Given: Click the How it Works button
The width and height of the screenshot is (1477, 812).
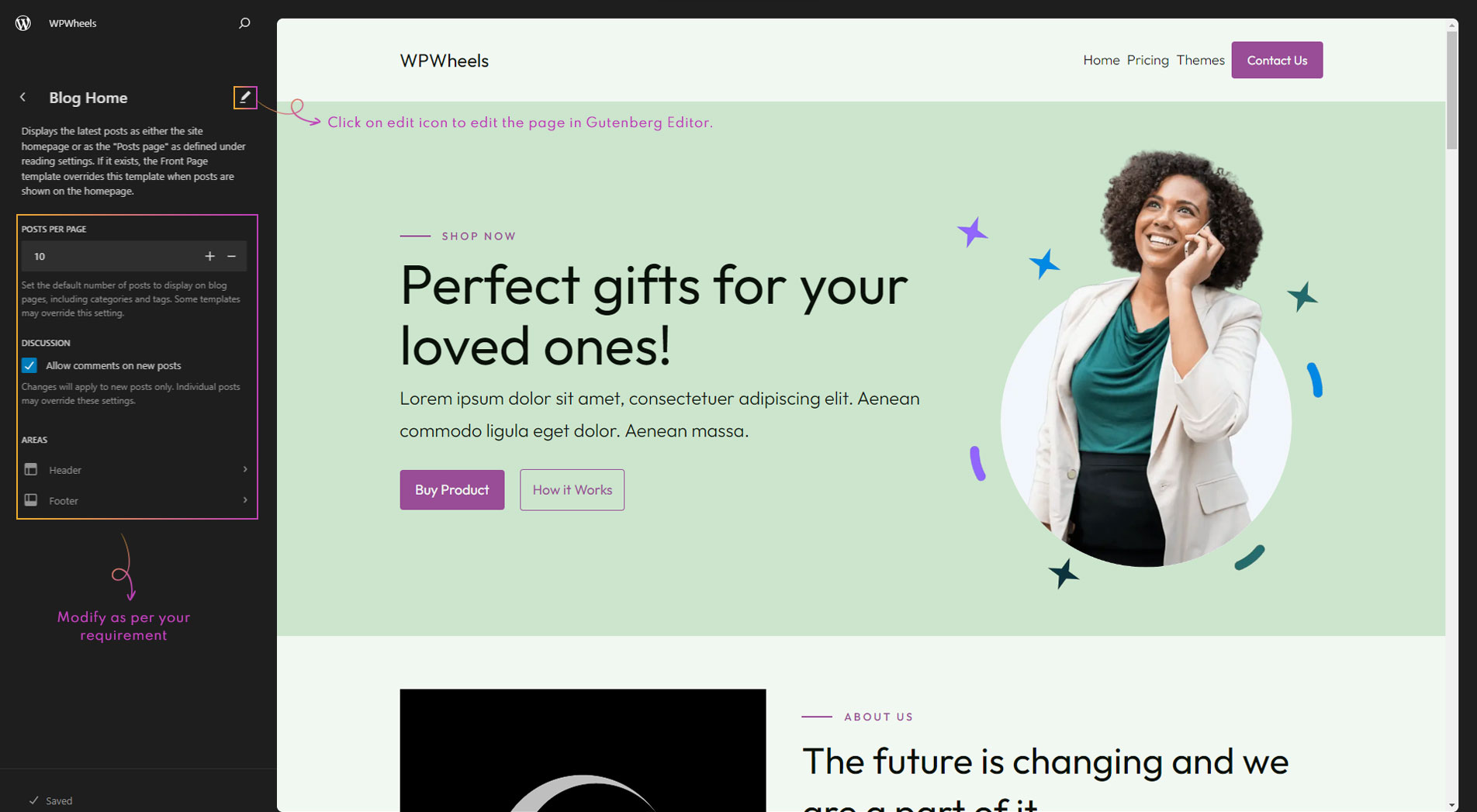Looking at the screenshot, I should click(572, 490).
